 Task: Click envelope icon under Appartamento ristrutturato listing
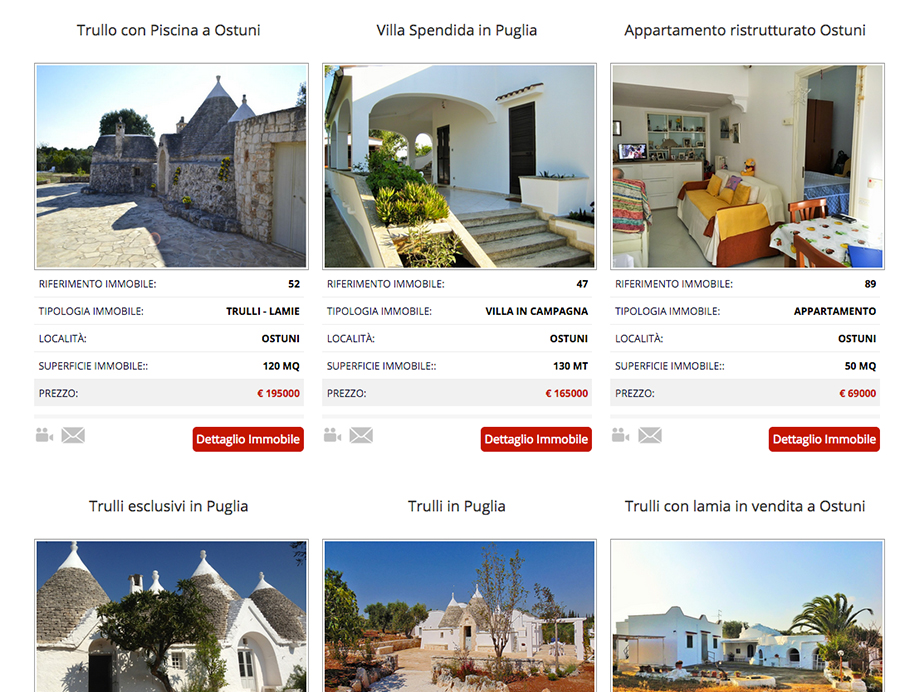pyautogui.click(x=650, y=435)
